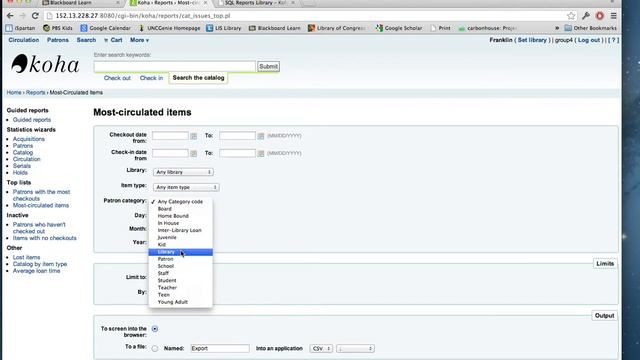The height and width of the screenshot is (360, 640).
Task: Reload the page with refresh icon
Action: (x=35, y=16)
